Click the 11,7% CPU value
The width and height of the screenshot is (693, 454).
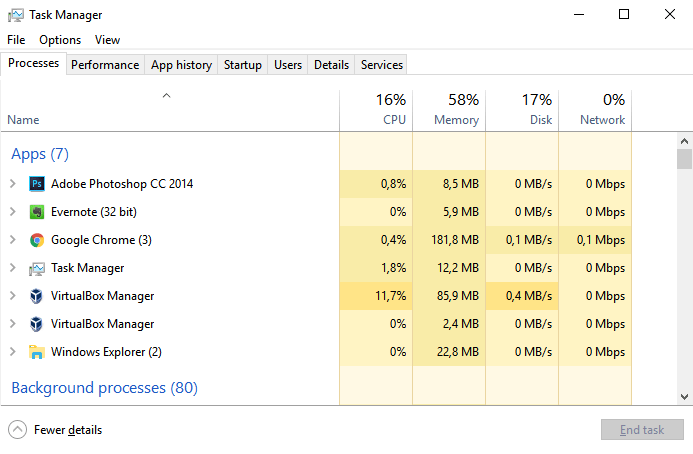(x=391, y=296)
